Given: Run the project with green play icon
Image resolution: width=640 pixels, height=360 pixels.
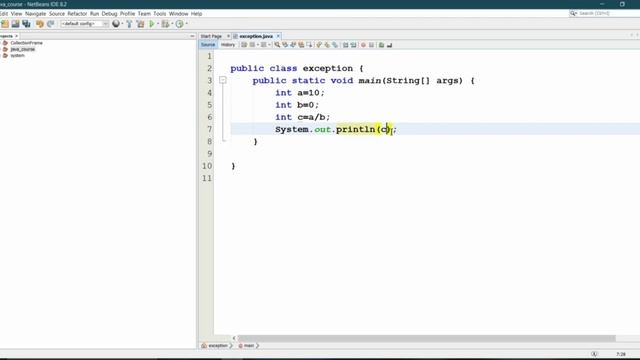Looking at the screenshot, I should [x=152, y=24].
